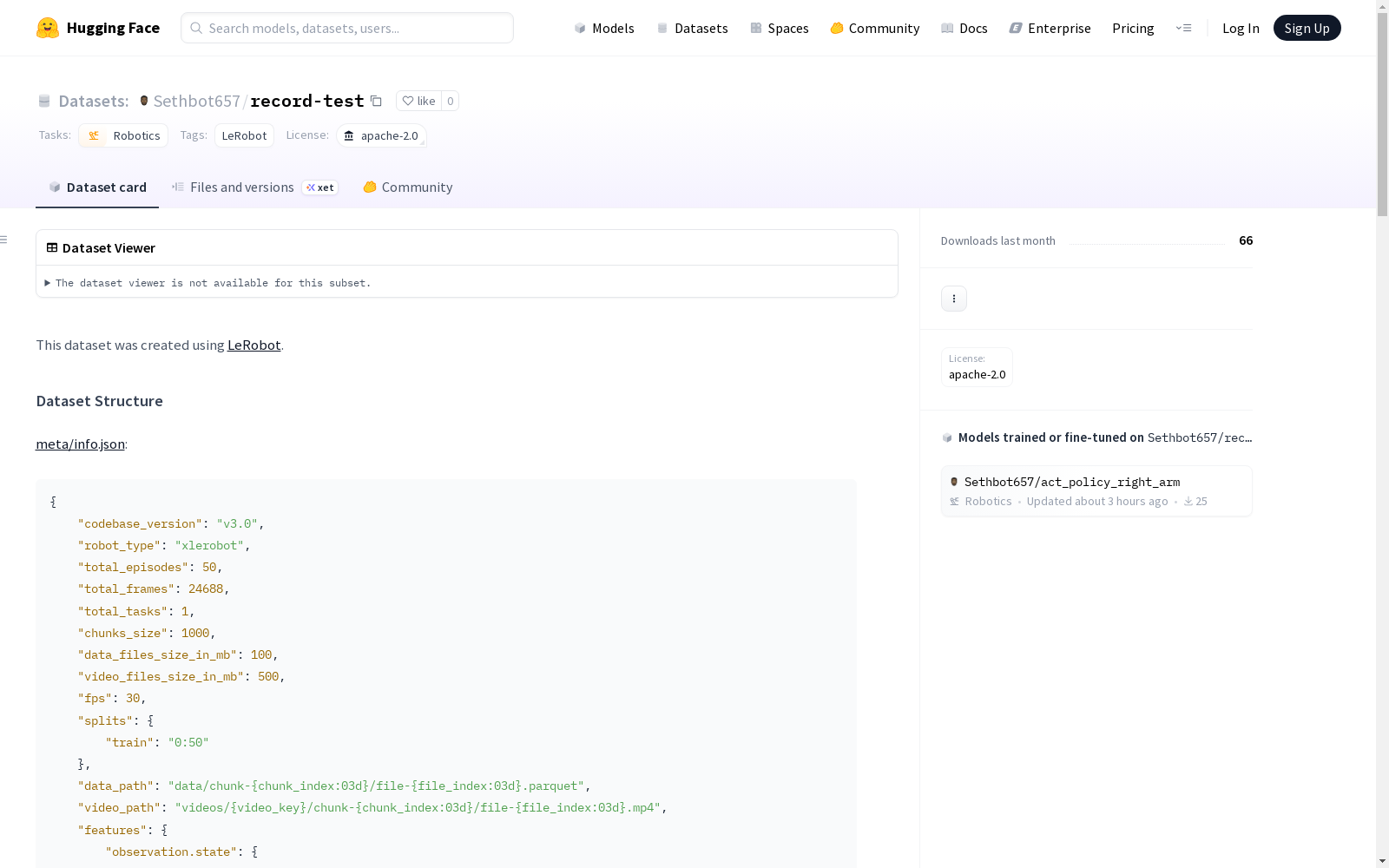
Task: Open Community in top navigation
Action: pos(875,28)
